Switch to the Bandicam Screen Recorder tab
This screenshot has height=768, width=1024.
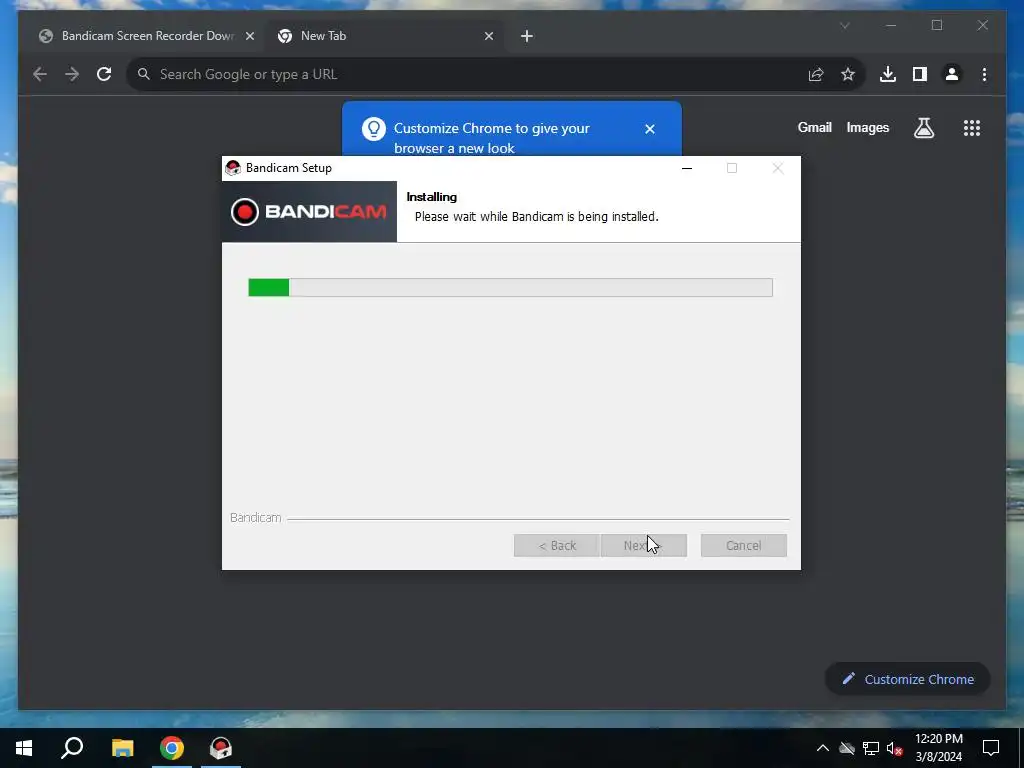click(146, 36)
